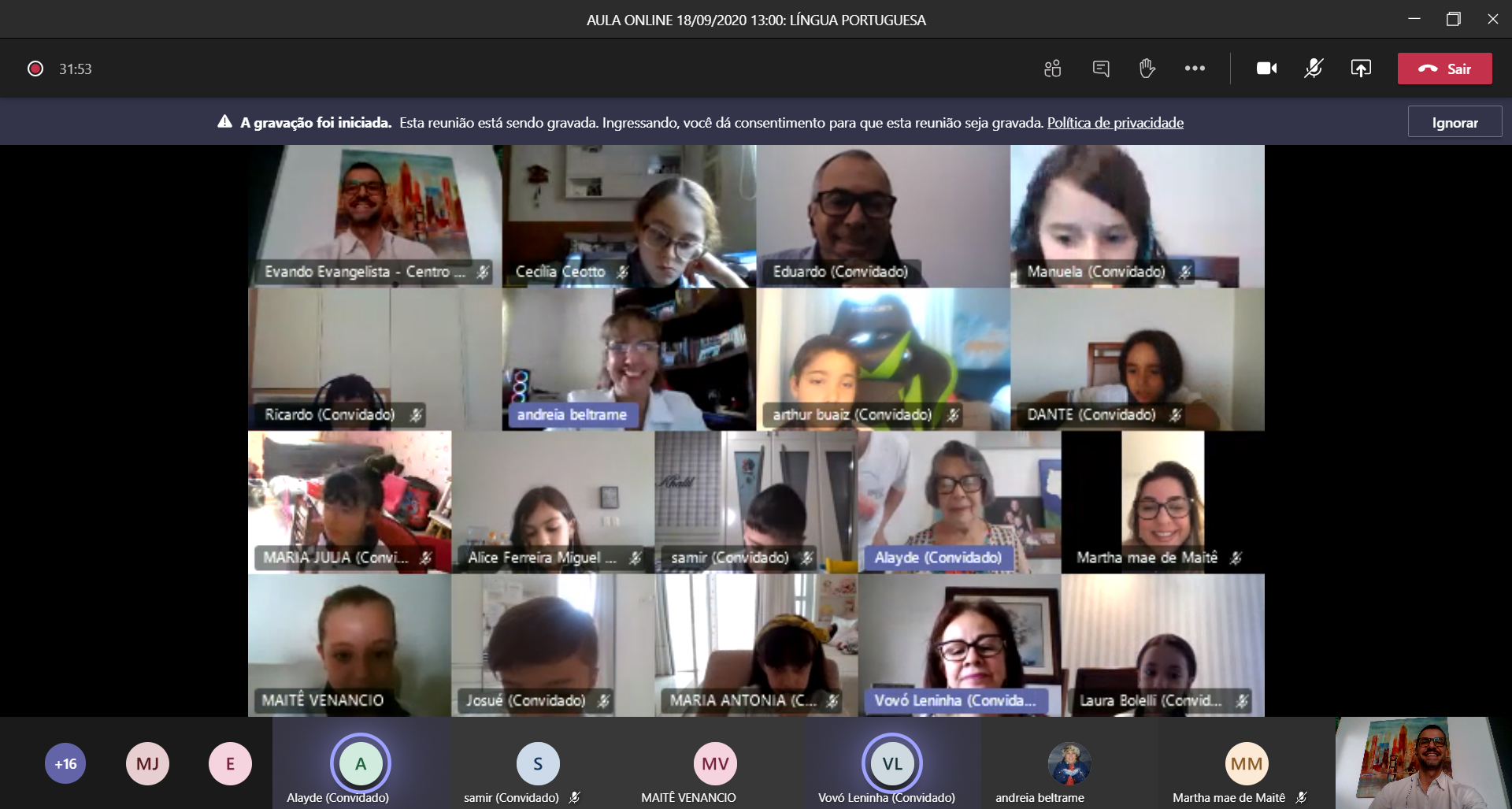The image size is (1512, 809).
Task: Select Eduardo (Convidado) video tile
Action: (x=884, y=216)
